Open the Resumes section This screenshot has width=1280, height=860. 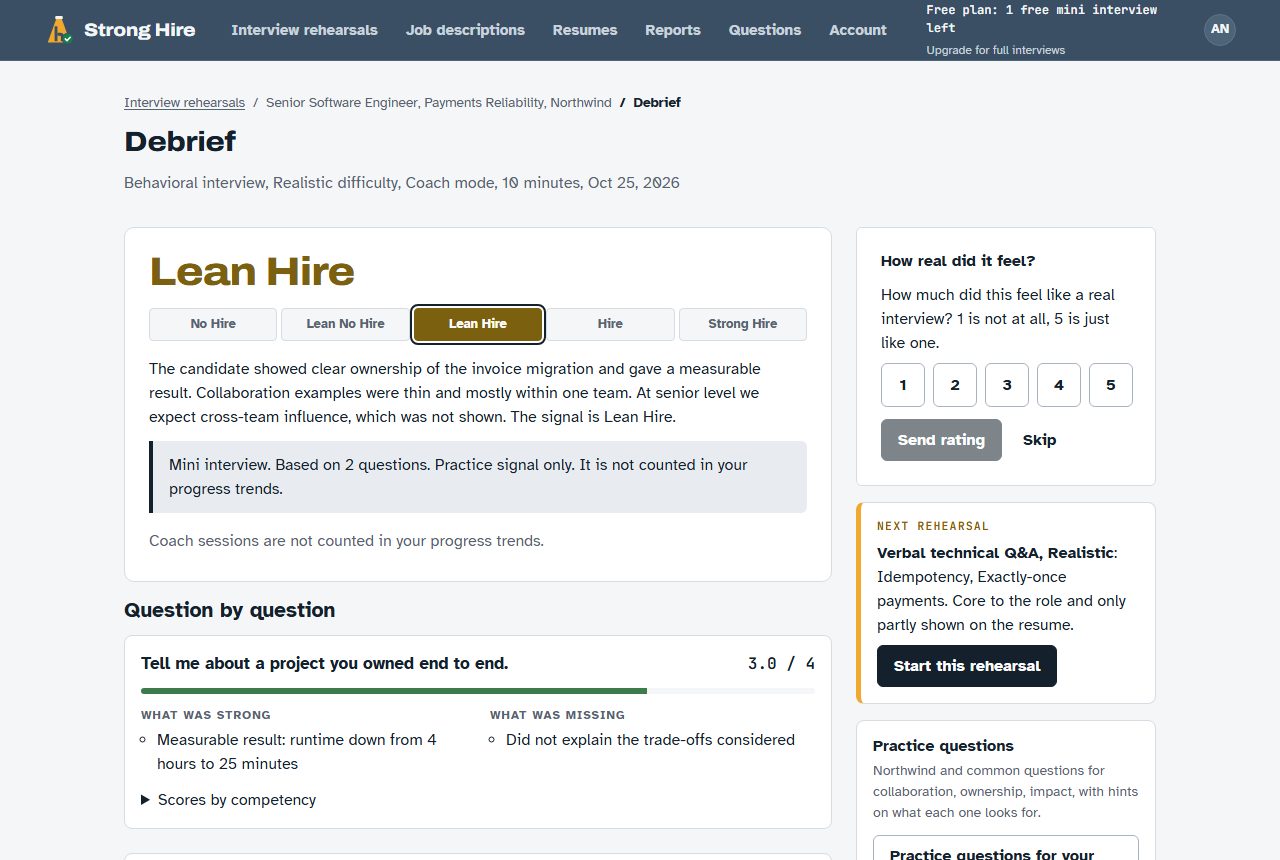pyautogui.click(x=585, y=30)
